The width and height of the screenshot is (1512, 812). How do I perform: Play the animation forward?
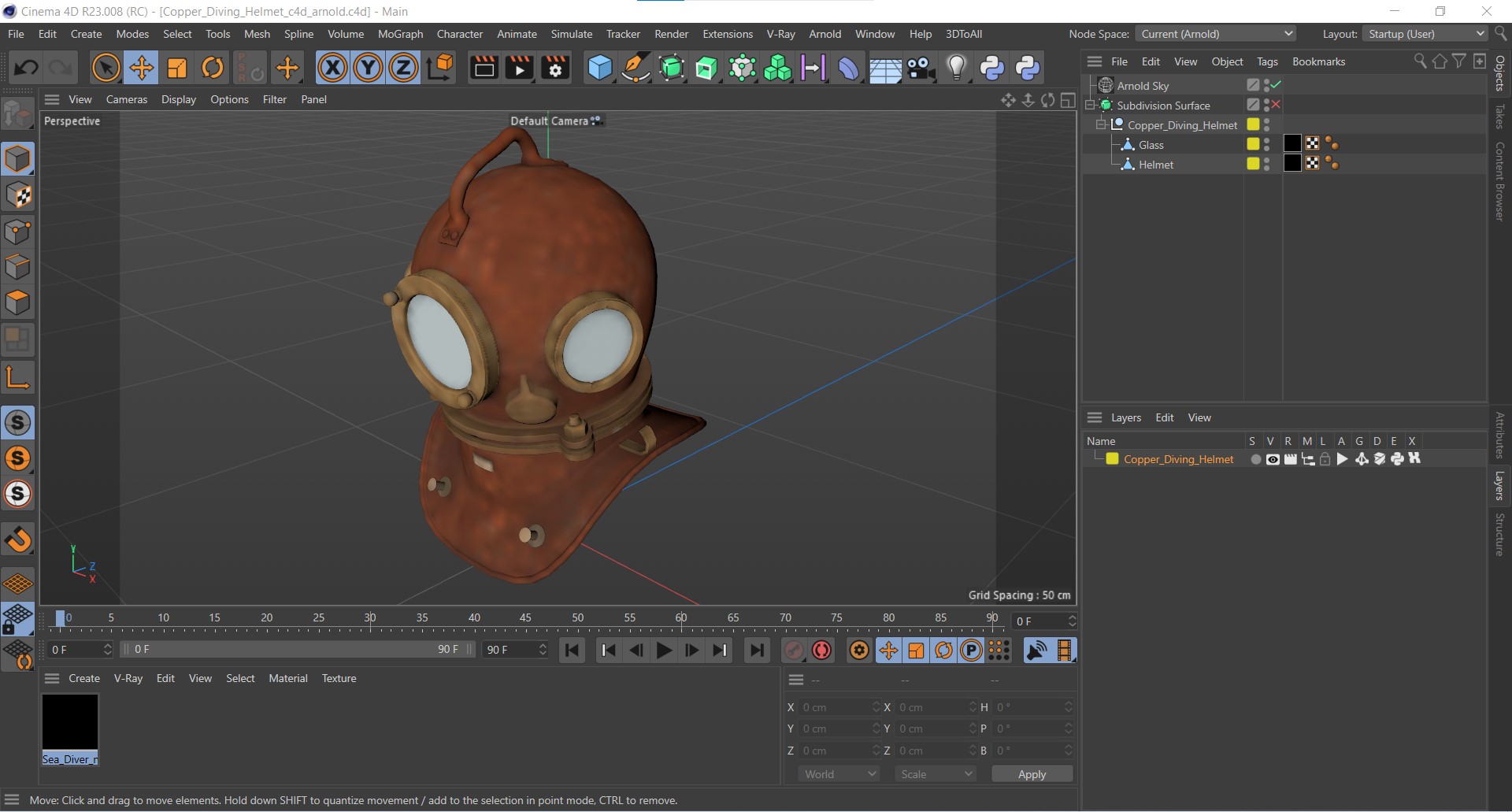coord(664,650)
